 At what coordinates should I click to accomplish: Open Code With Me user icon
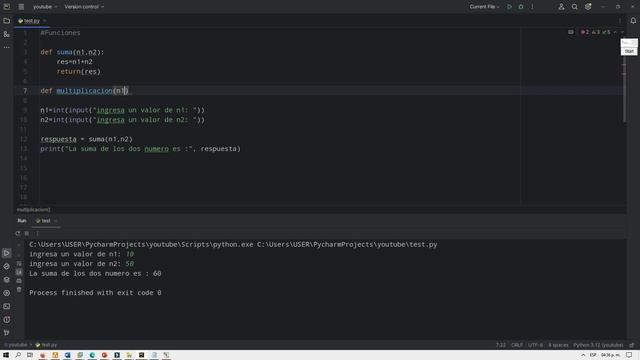point(561,7)
